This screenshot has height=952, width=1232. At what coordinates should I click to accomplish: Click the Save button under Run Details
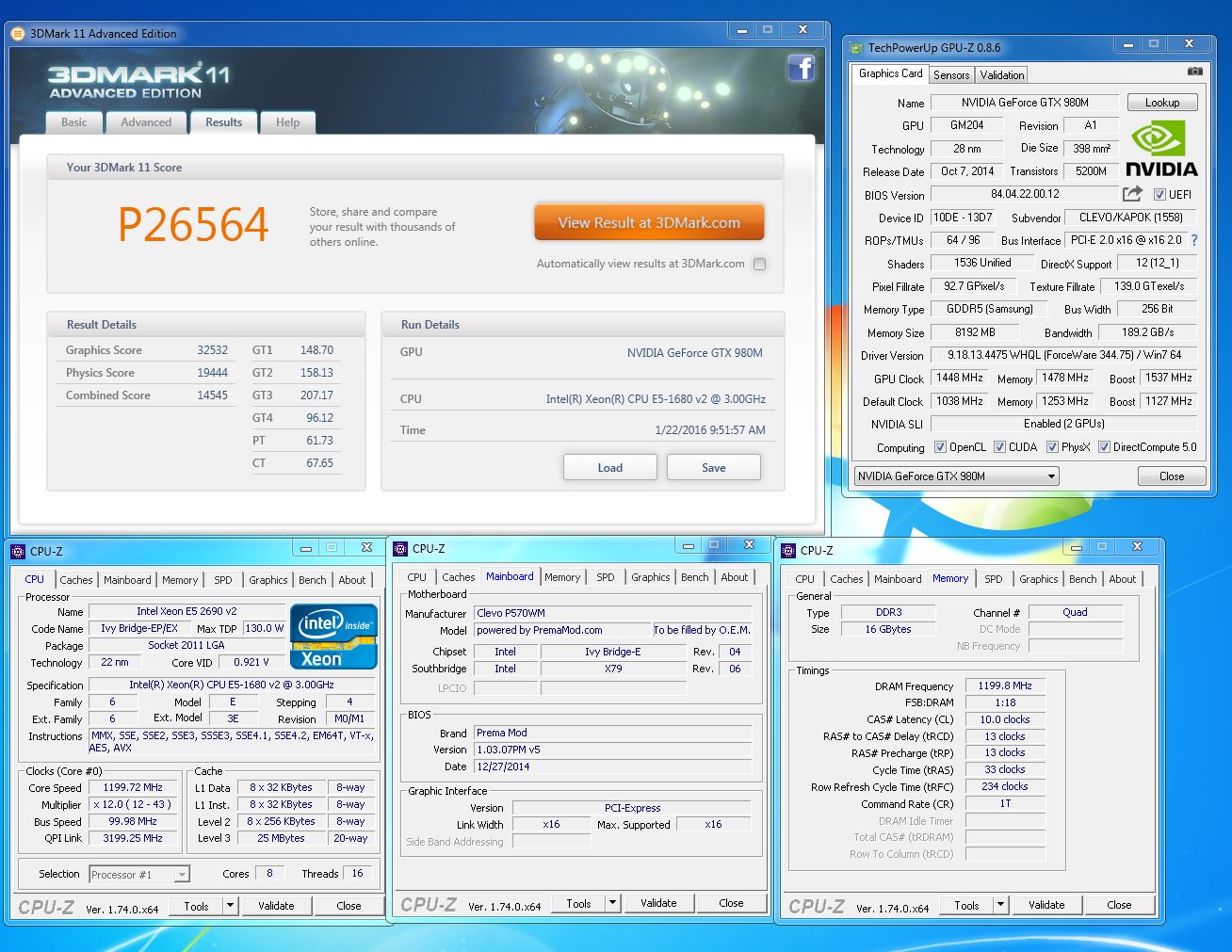click(x=713, y=468)
